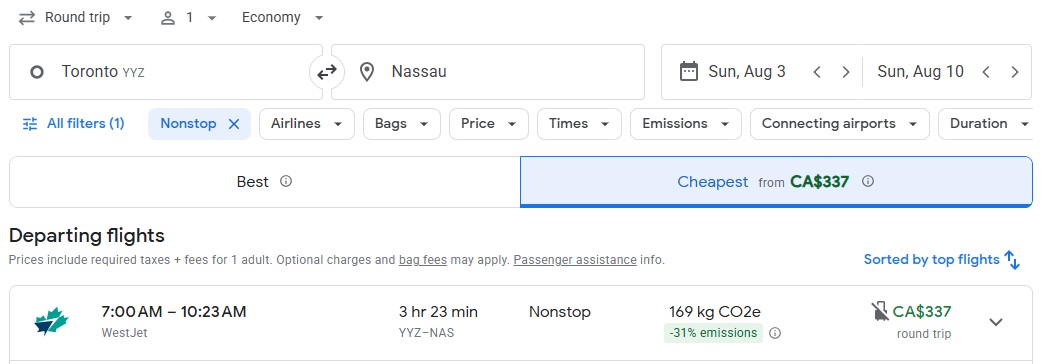This screenshot has width=1042, height=364.
Task: Open the Passenger assistance link
Action: tap(575, 260)
